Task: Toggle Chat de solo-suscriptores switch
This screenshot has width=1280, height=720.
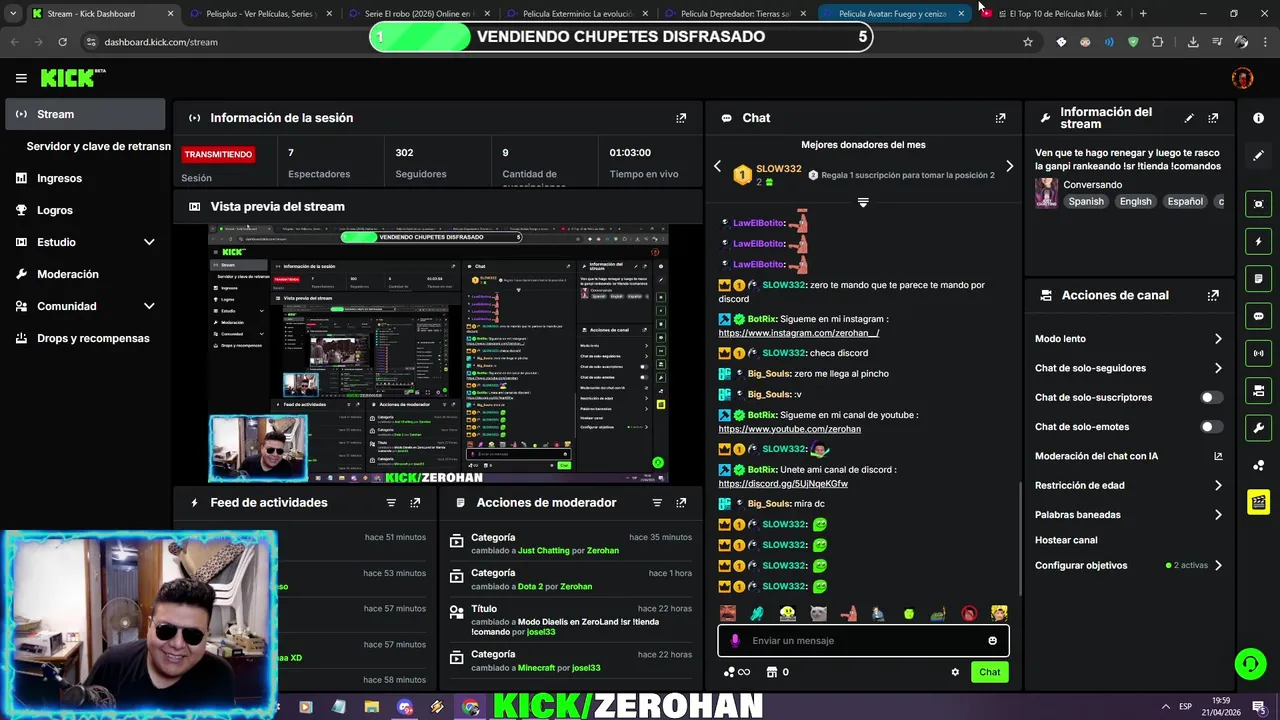Action: (x=1211, y=398)
